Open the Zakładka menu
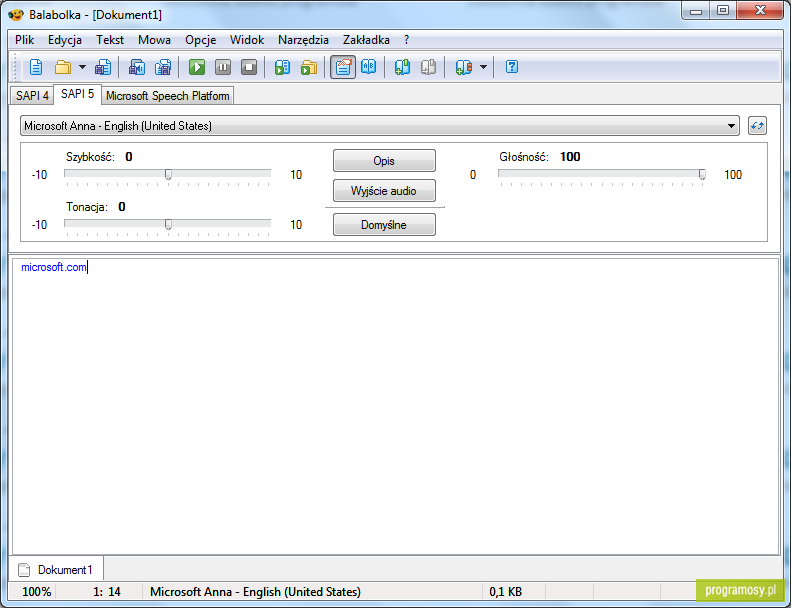The height and width of the screenshot is (608, 791). click(366, 40)
